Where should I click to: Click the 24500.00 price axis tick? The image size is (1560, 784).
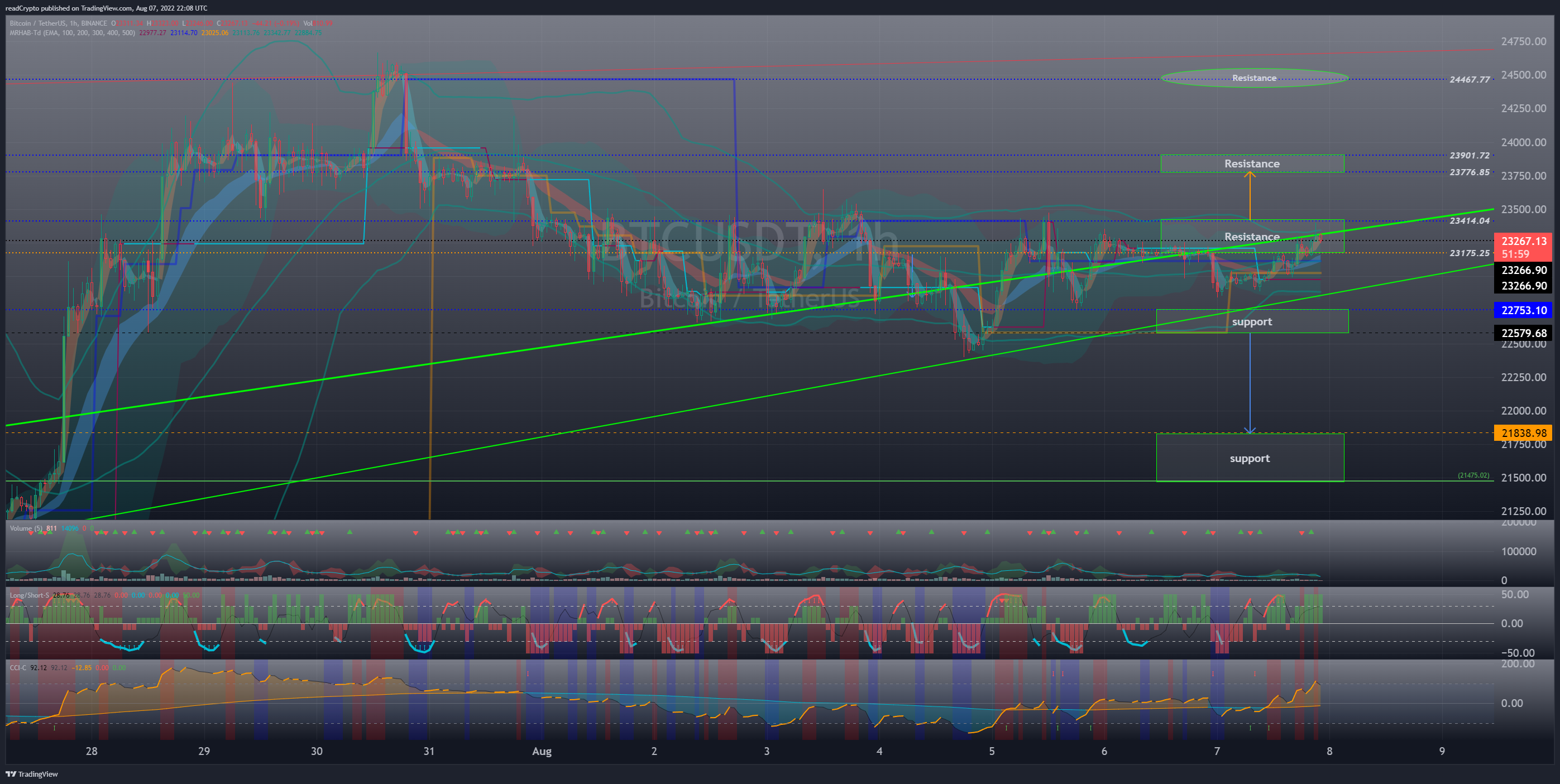pos(1524,75)
